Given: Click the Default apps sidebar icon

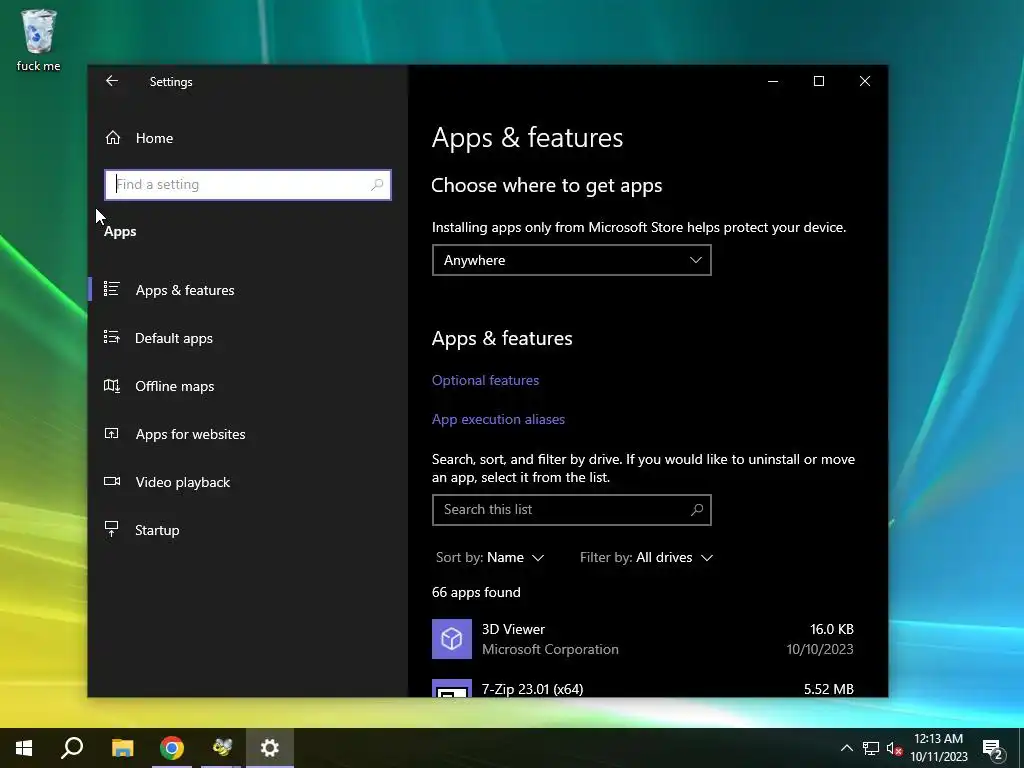Looking at the screenshot, I should tap(112, 337).
